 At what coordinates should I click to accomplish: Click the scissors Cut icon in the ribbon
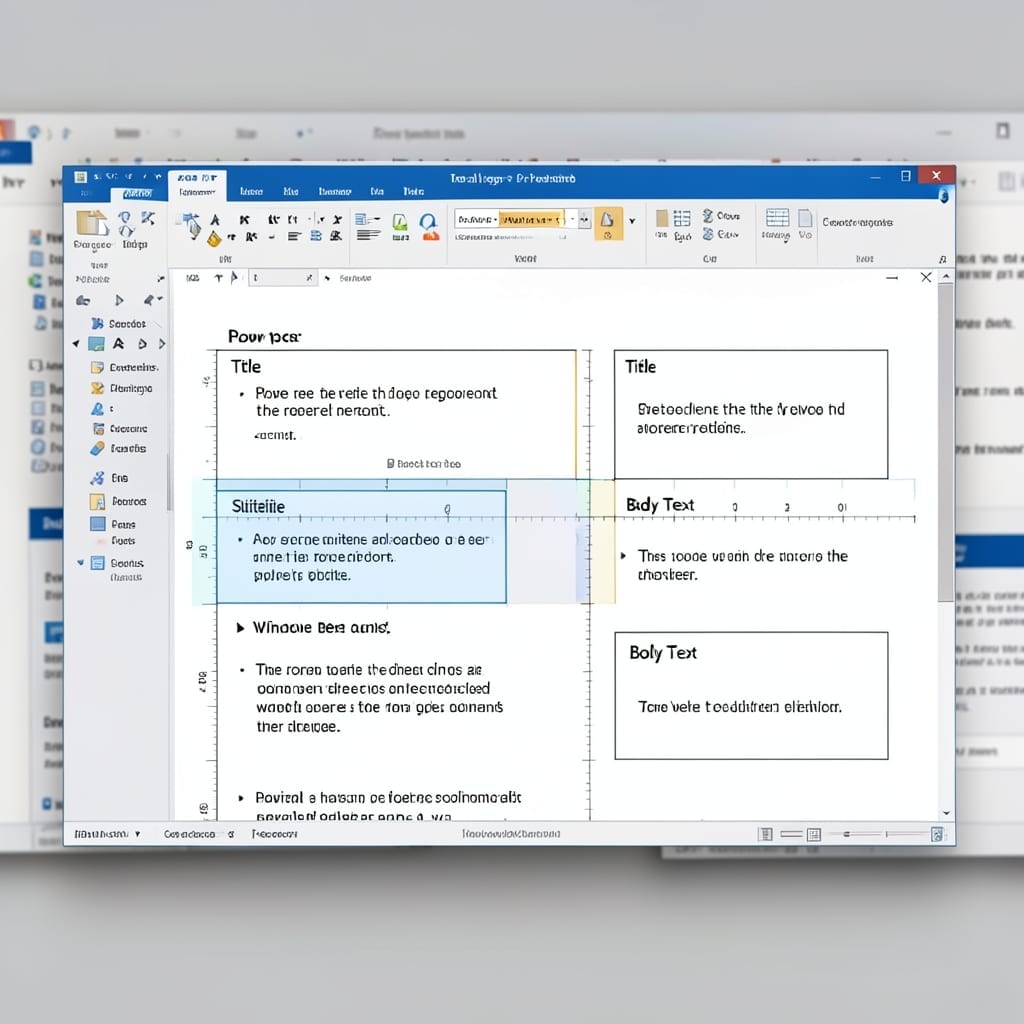(x=148, y=218)
